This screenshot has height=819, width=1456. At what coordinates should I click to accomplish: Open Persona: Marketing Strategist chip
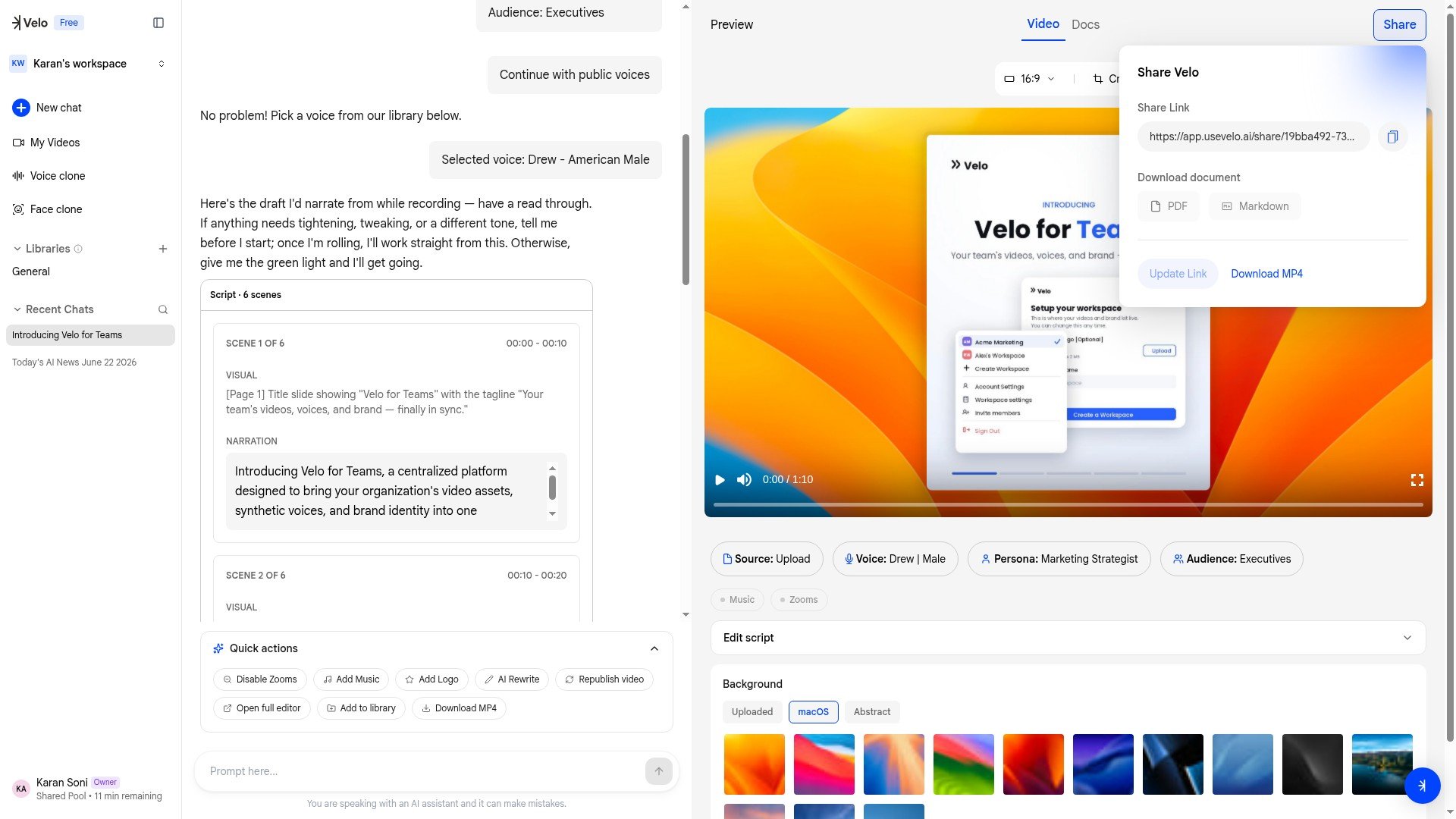pos(1059,559)
